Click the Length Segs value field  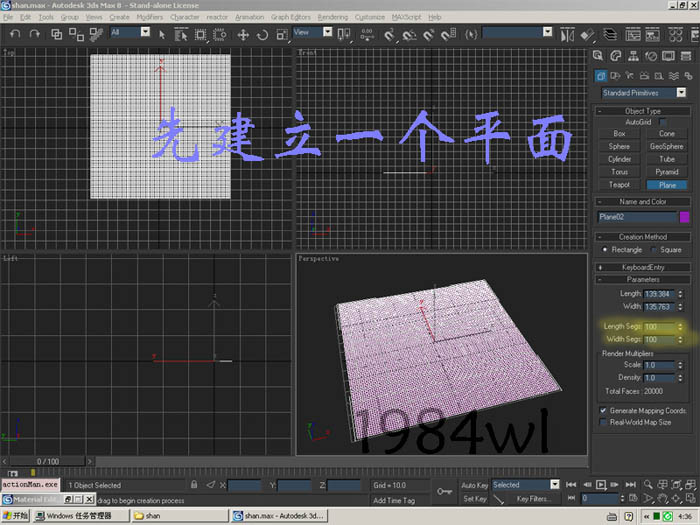(660, 327)
